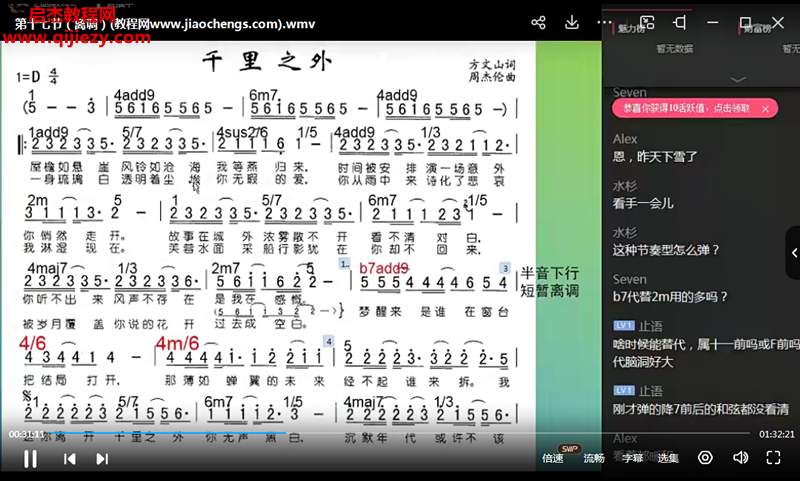Click the 暂无数据 text under 魅力榜
Screen dimensions: 800x481
click(x=674, y=48)
